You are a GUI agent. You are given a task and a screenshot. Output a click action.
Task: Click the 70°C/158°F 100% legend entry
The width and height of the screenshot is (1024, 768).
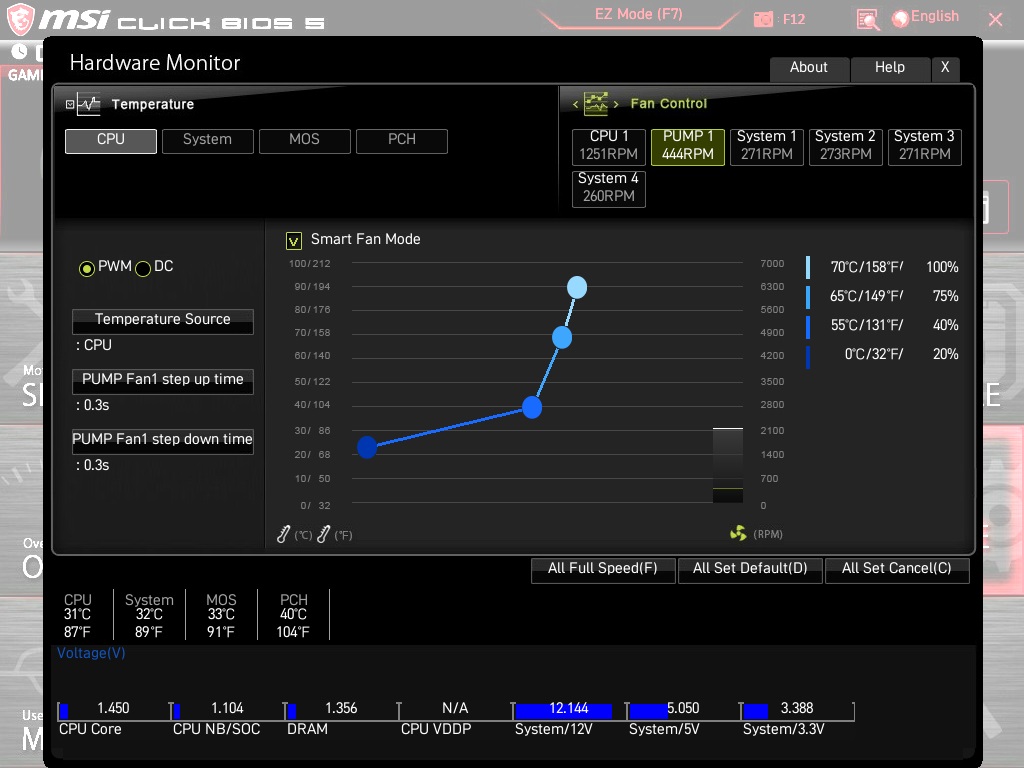(x=882, y=267)
